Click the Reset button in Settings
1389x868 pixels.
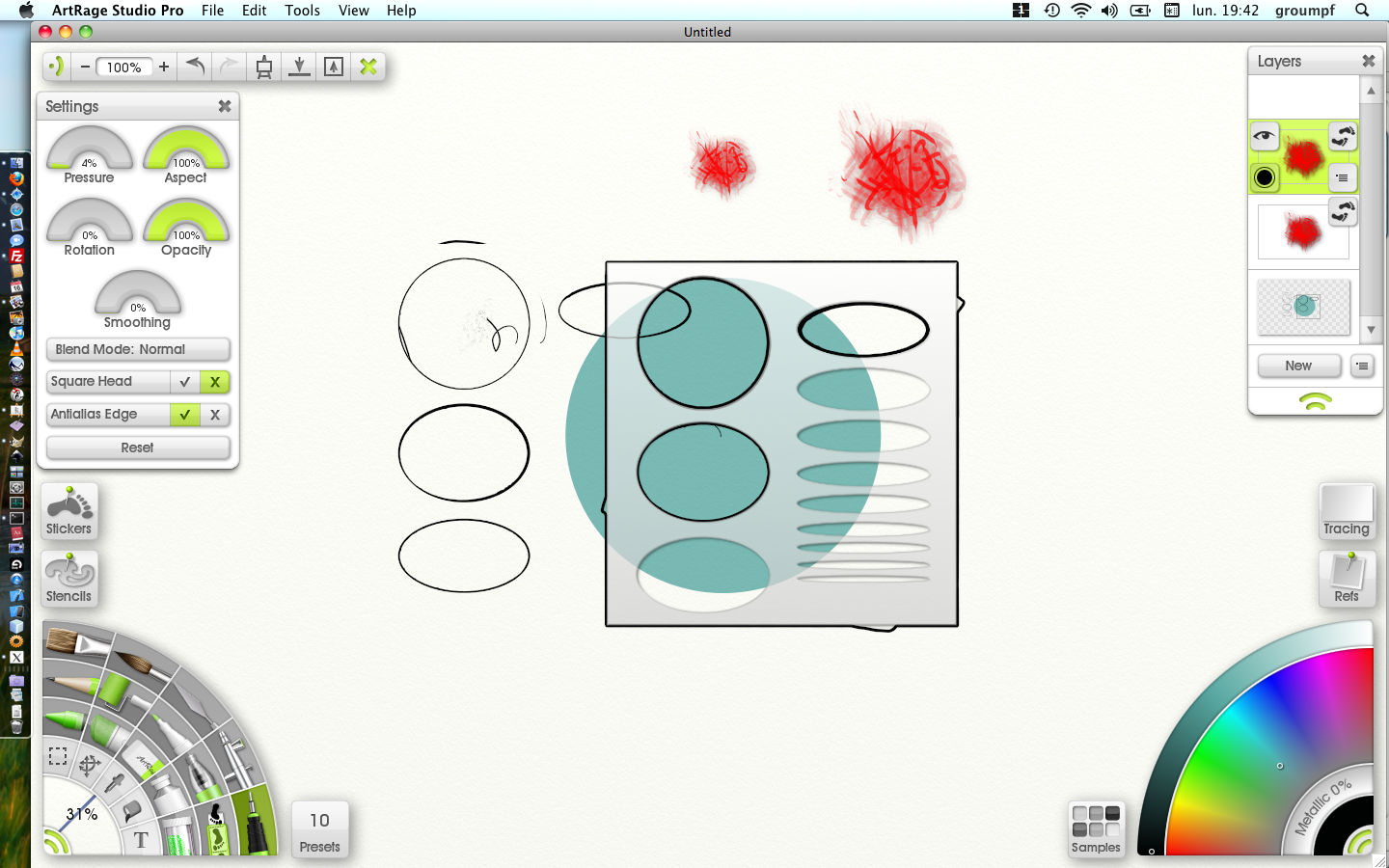point(138,448)
